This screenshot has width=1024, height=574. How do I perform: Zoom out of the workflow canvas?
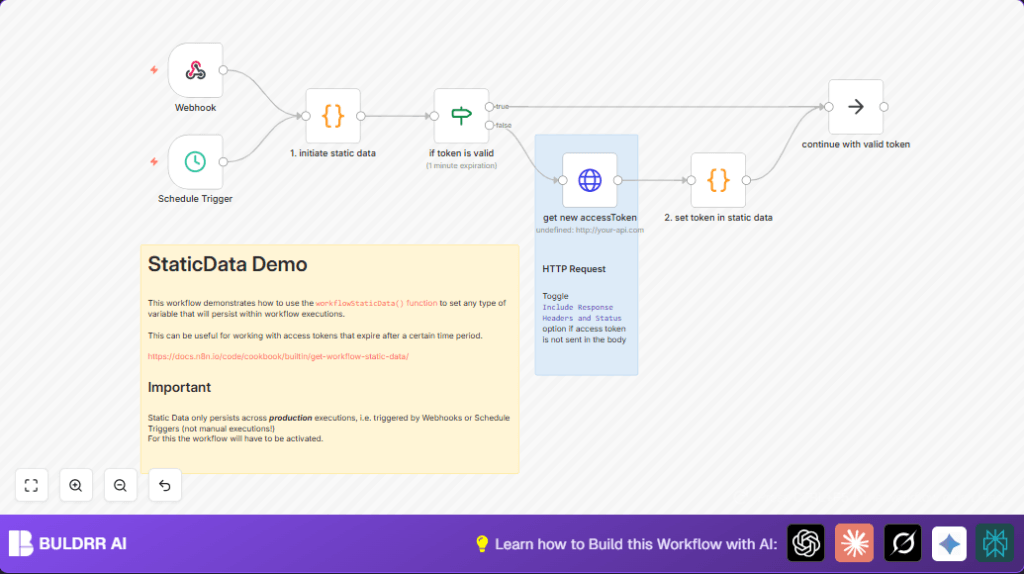tap(120, 485)
